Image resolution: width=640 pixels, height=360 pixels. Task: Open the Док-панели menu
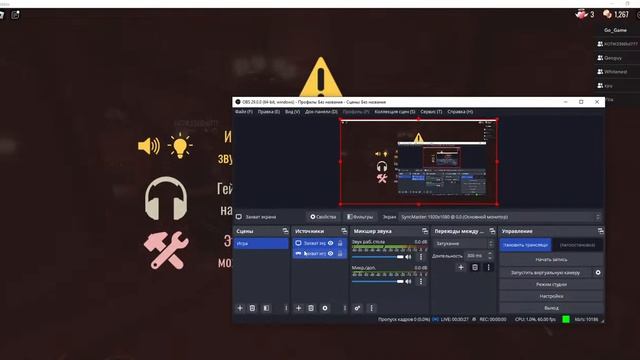(321, 112)
